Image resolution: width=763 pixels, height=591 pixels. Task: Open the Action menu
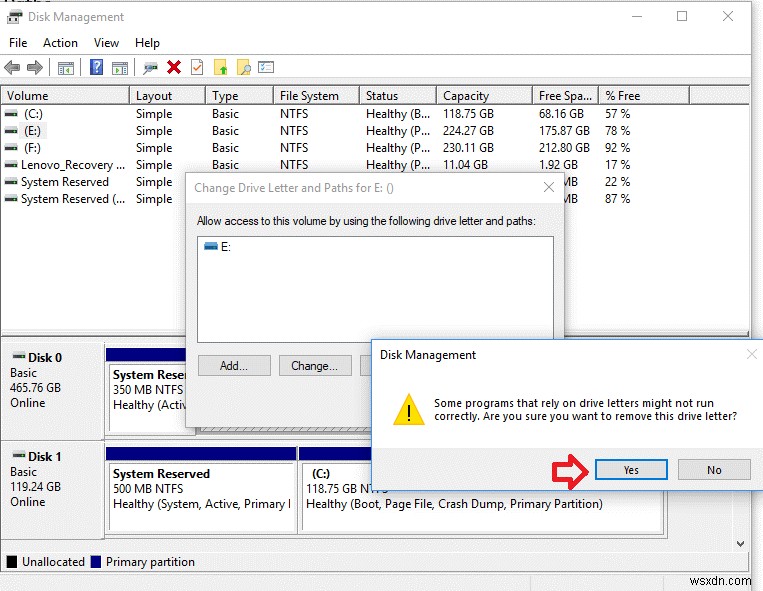click(x=60, y=43)
